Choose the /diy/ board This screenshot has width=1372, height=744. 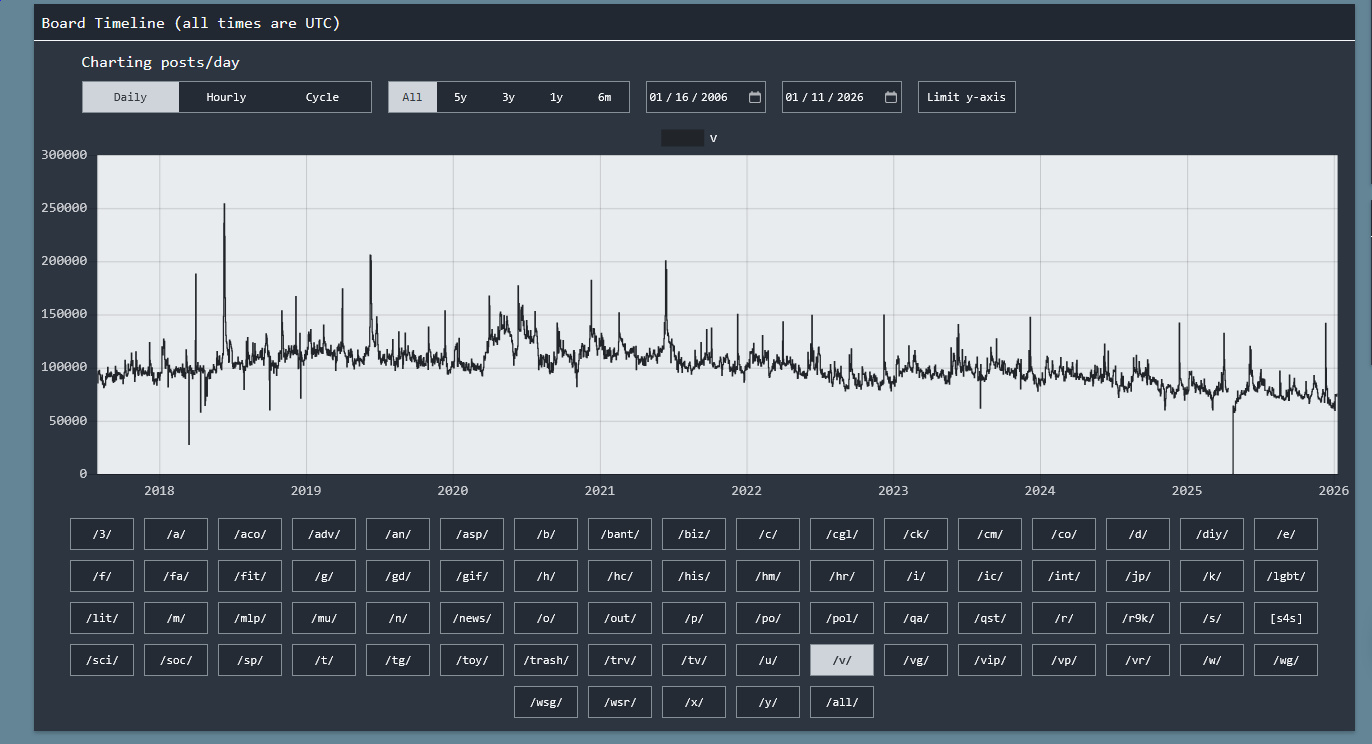tap(1212, 534)
